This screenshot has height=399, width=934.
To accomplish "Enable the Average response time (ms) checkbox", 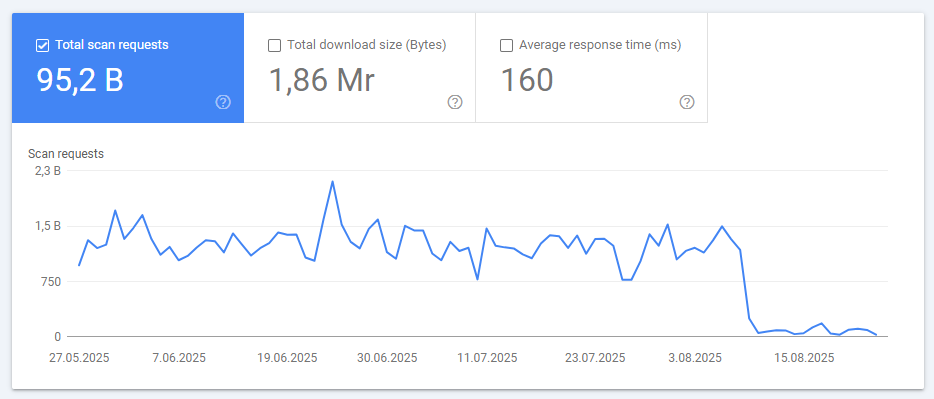I will point(506,45).
